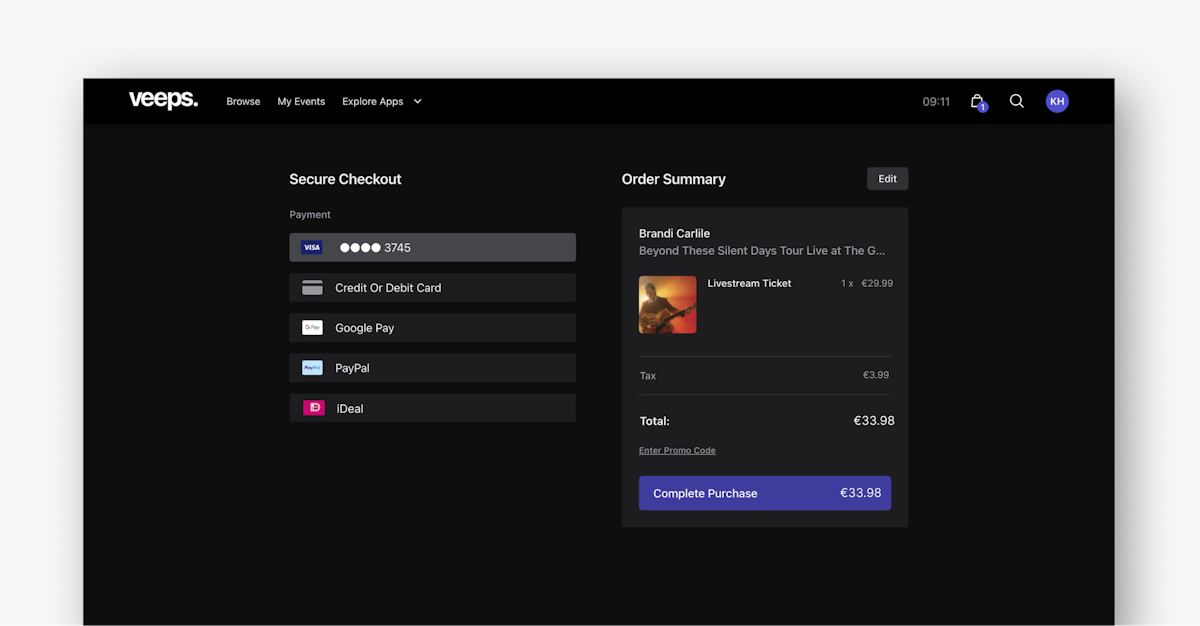Click the Beyond These Silent Days event title

(762, 251)
